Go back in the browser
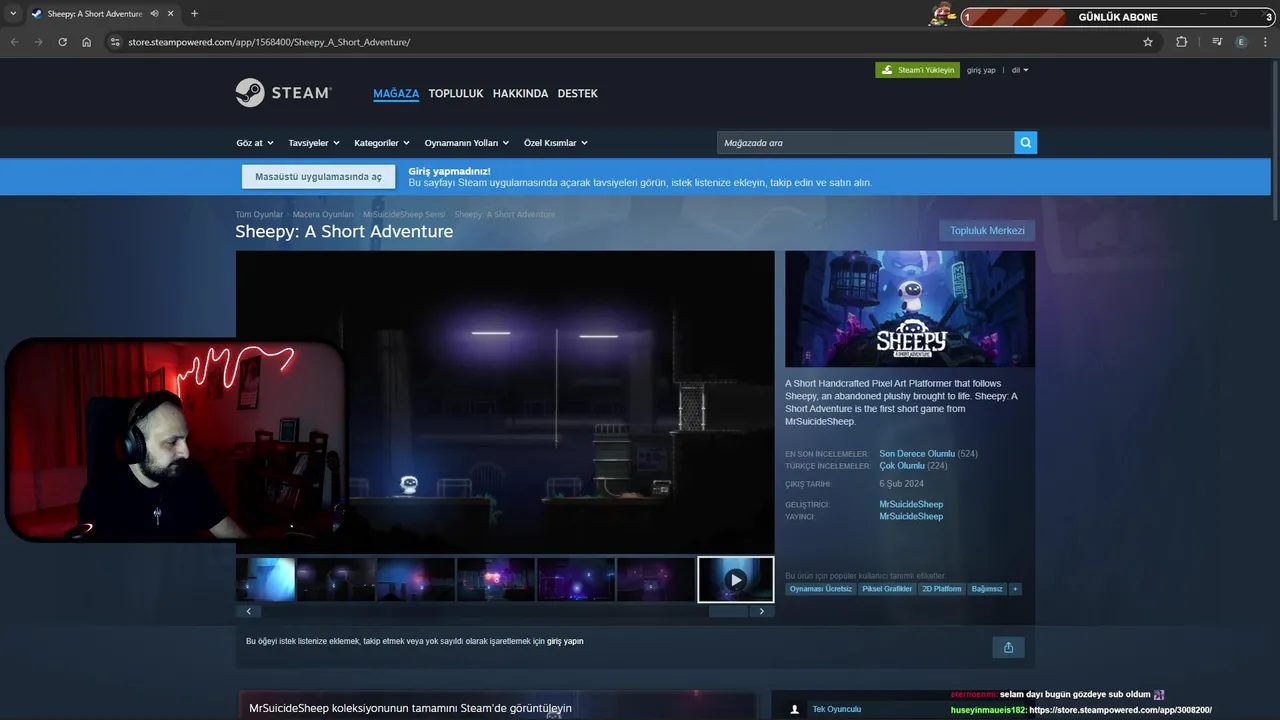Image resolution: width=1280 pixels, height=720 pixels. 14,42
